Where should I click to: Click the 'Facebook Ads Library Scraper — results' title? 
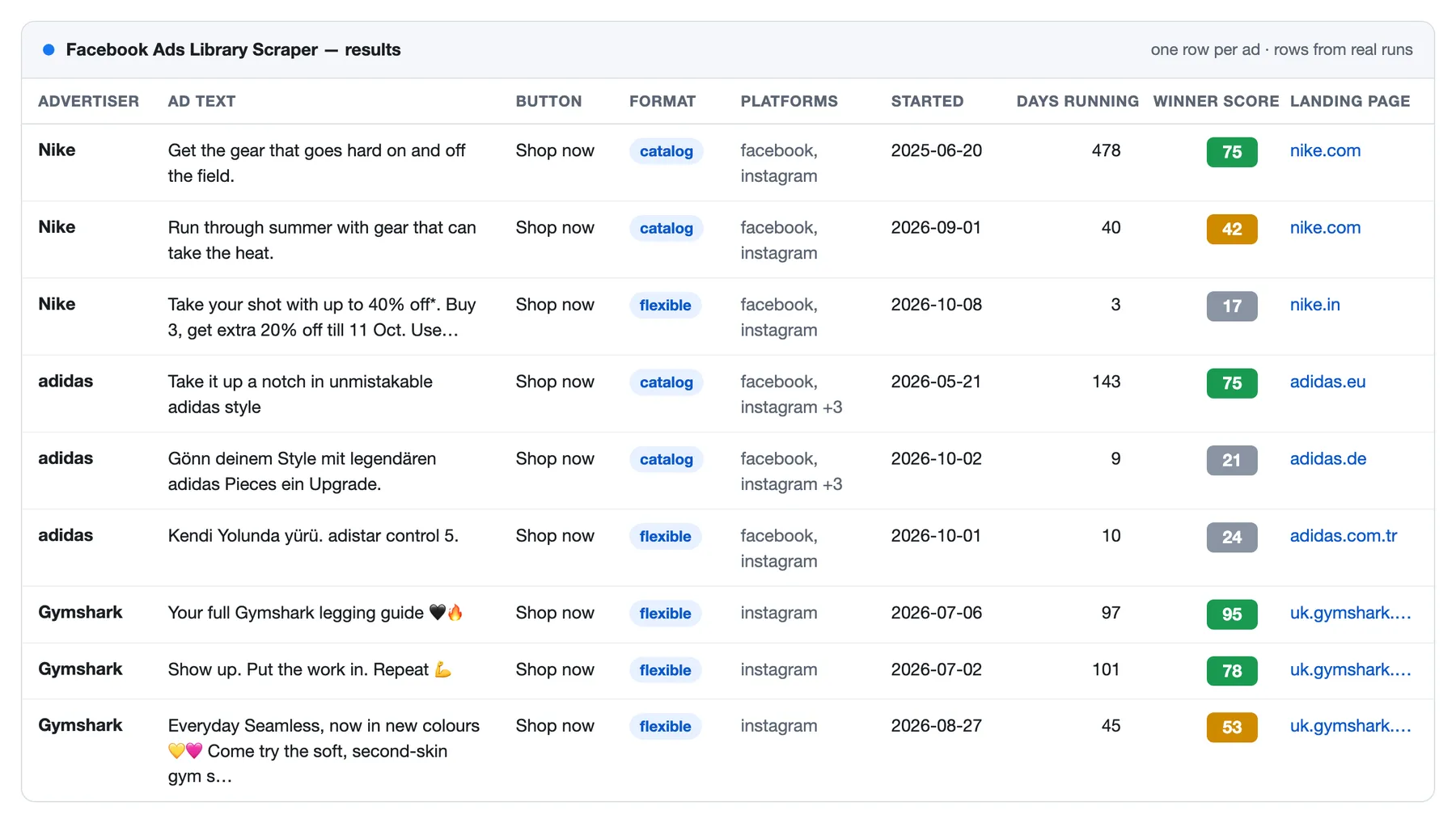coord(233,49)
